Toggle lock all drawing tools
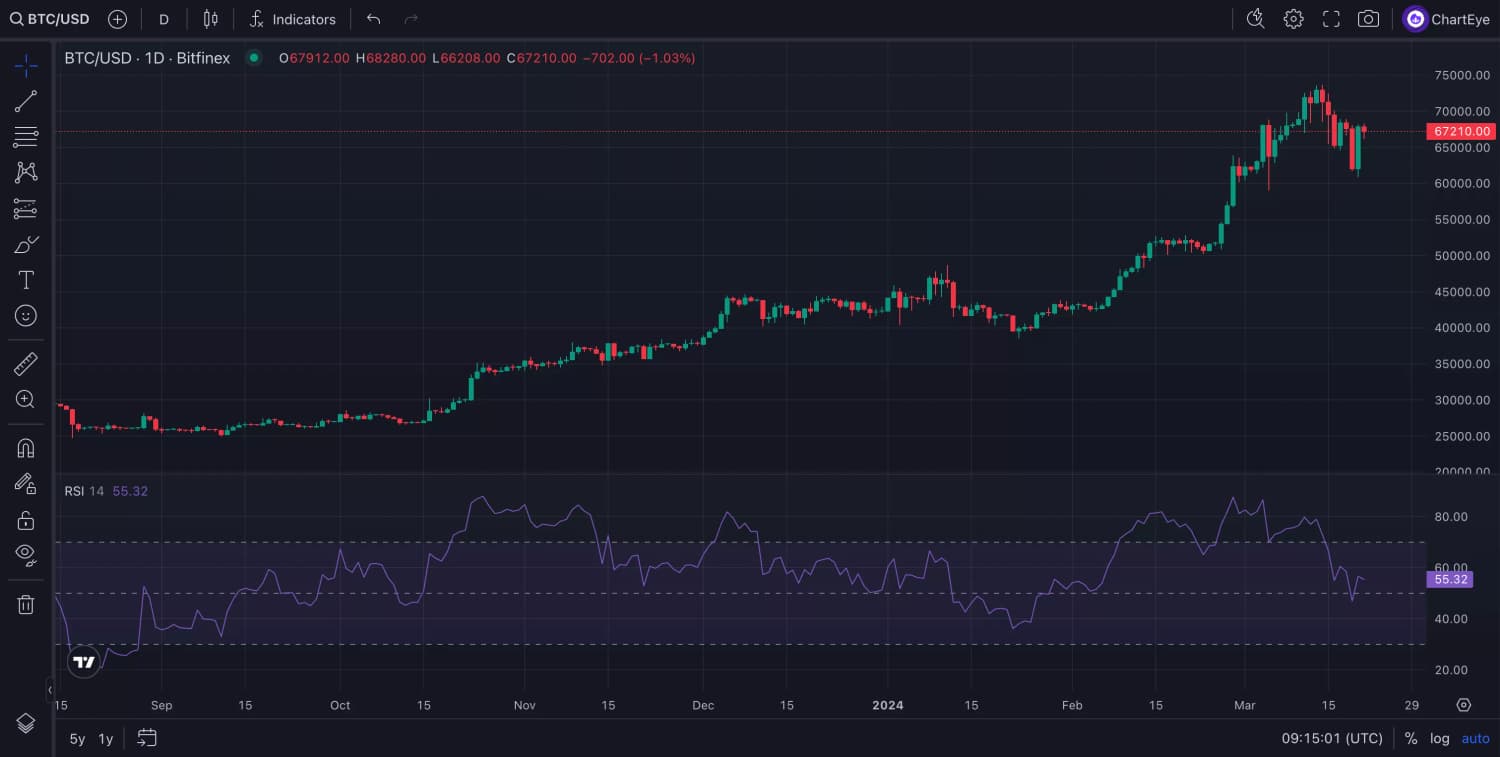1500x757 pixels. (x=26, y=520)
